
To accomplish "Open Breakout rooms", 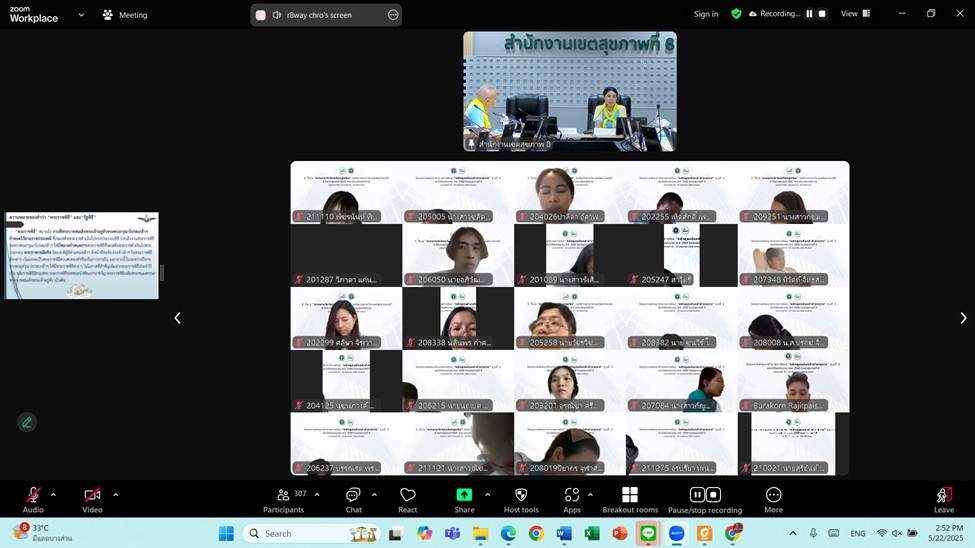I will point(630,497).
